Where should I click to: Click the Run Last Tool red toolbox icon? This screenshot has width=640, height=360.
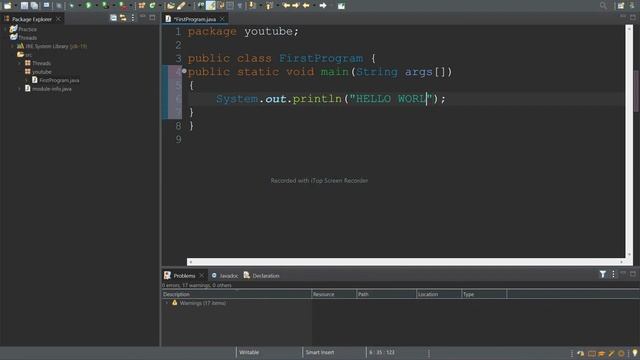click(x=123, y=6)
